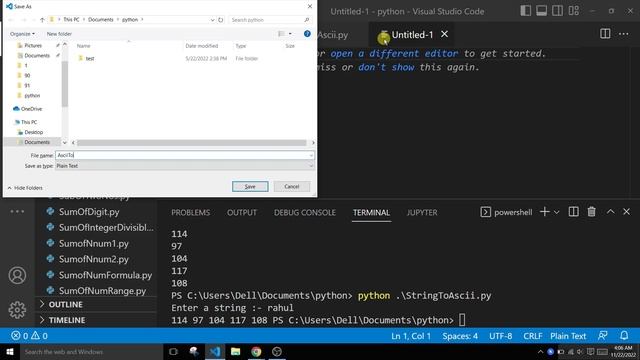
Task: Select the test folder in file list
Action: point(90,58)
